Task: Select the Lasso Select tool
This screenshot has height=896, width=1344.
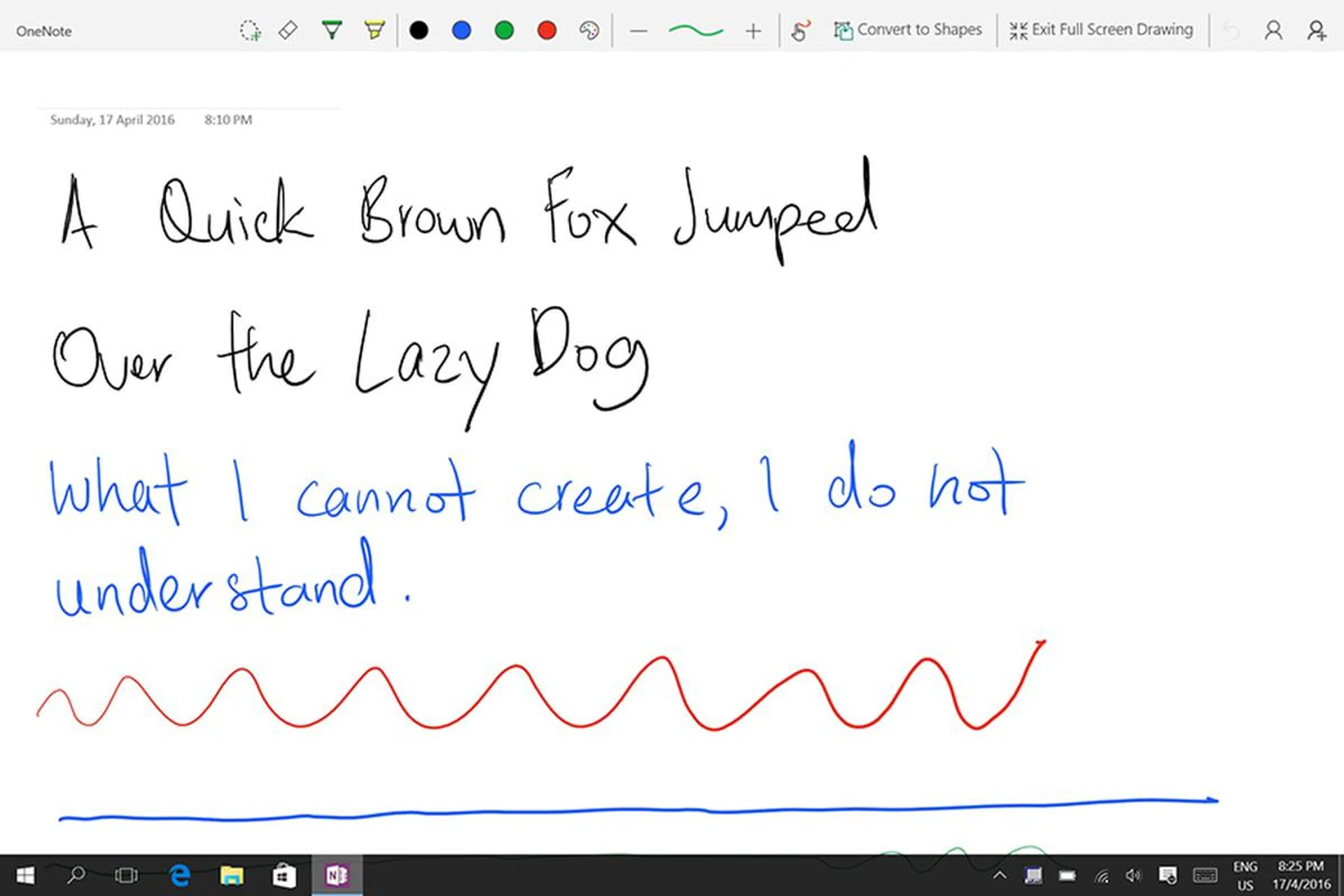Action: point(250,31)
